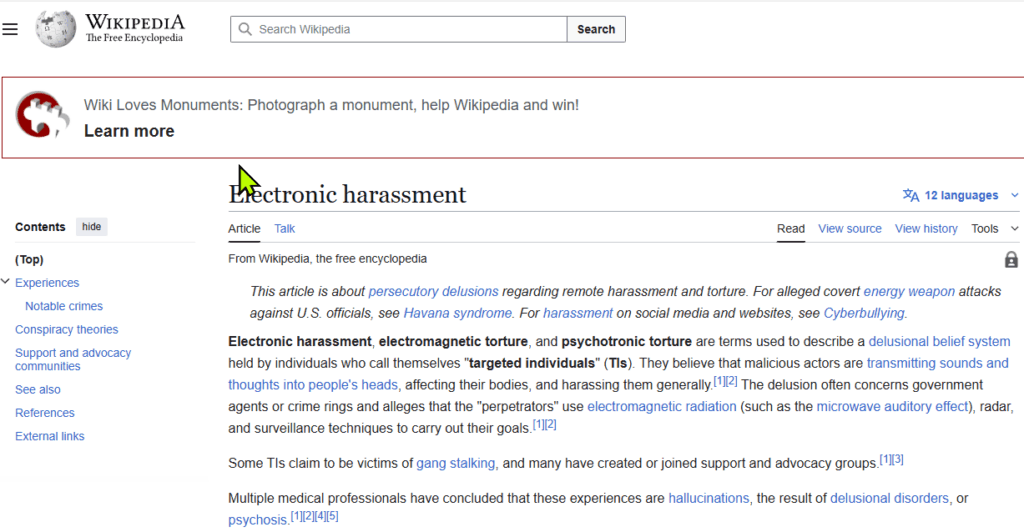Open the hamburger main menu icon
The image size is (1024, 532).
click(10, 29)
